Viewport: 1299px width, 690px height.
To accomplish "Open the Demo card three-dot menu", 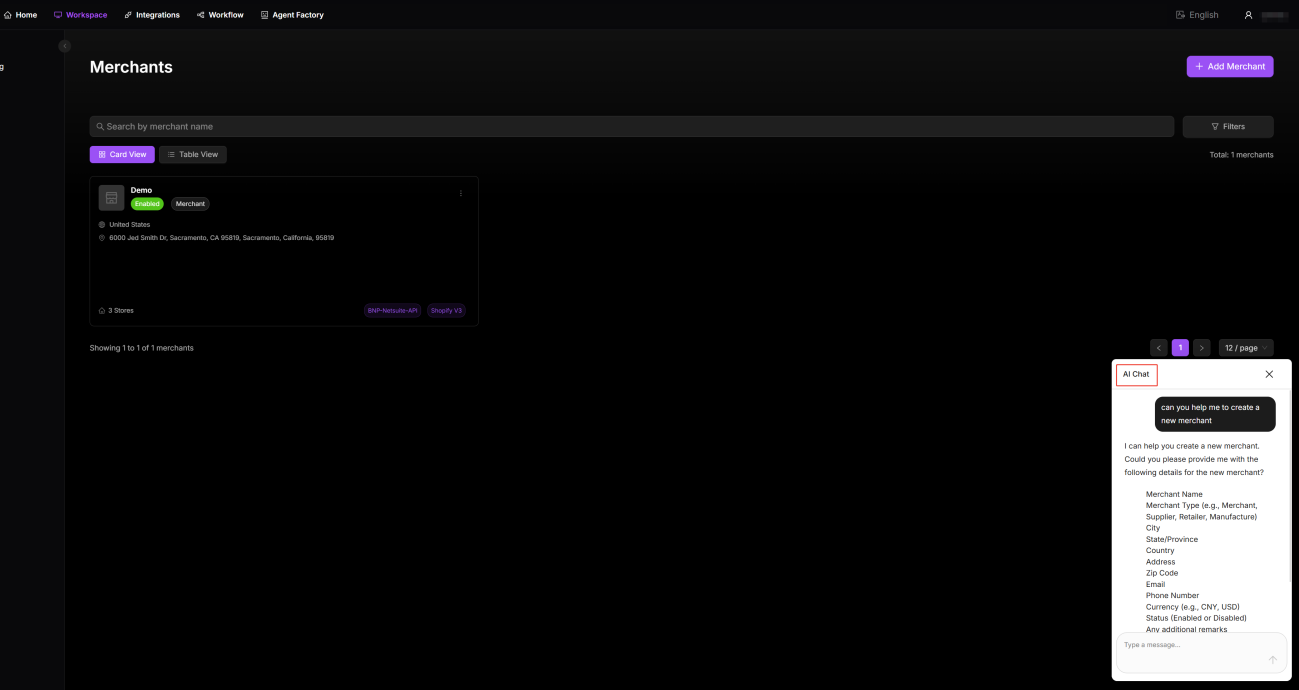I will pos(461,193).
